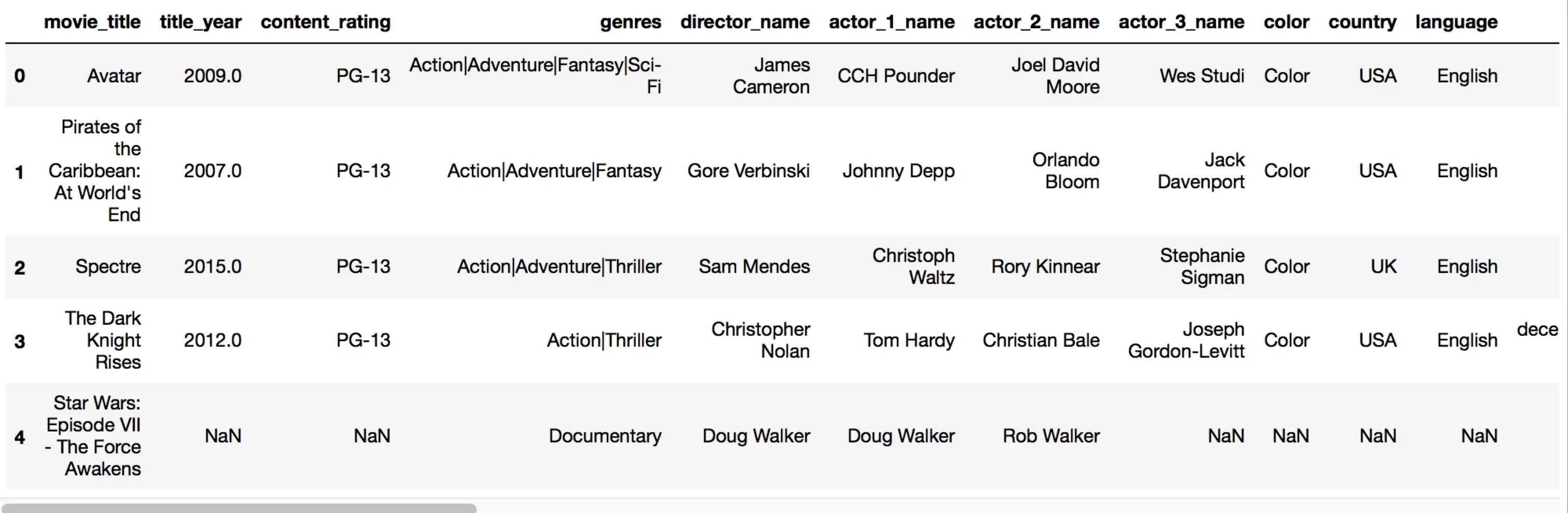
Task: Click the actor_2_name column header
Action: click(1036, 22)
